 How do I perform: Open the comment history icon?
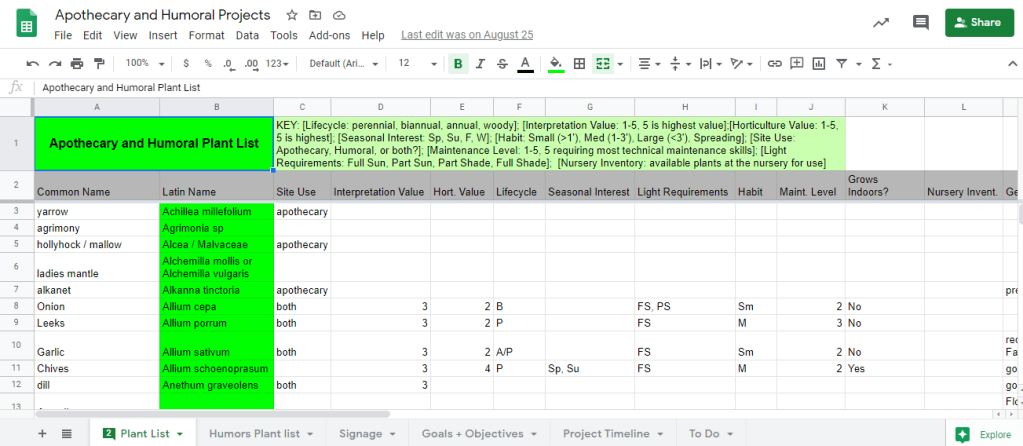pyautogui.click(x=920, y=22)
